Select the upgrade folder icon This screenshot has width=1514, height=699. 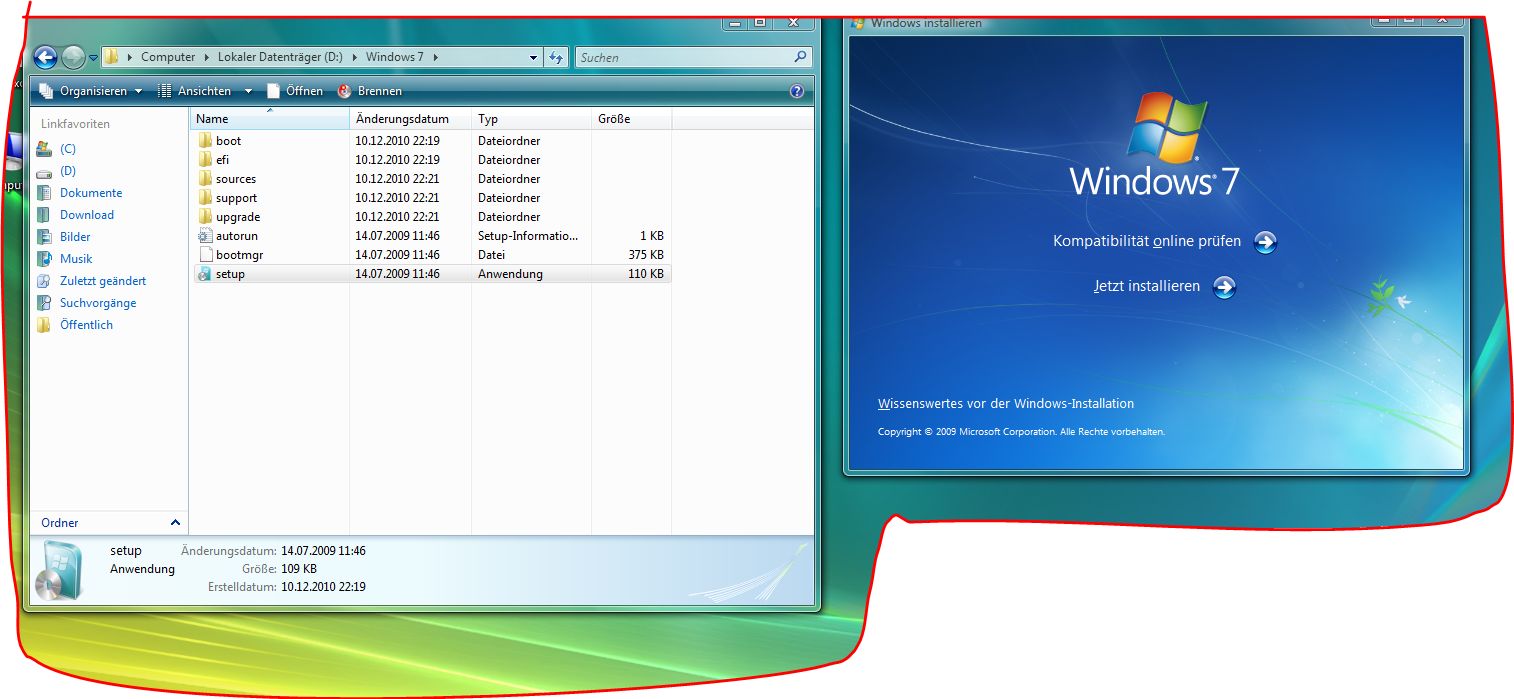[205, 217]
